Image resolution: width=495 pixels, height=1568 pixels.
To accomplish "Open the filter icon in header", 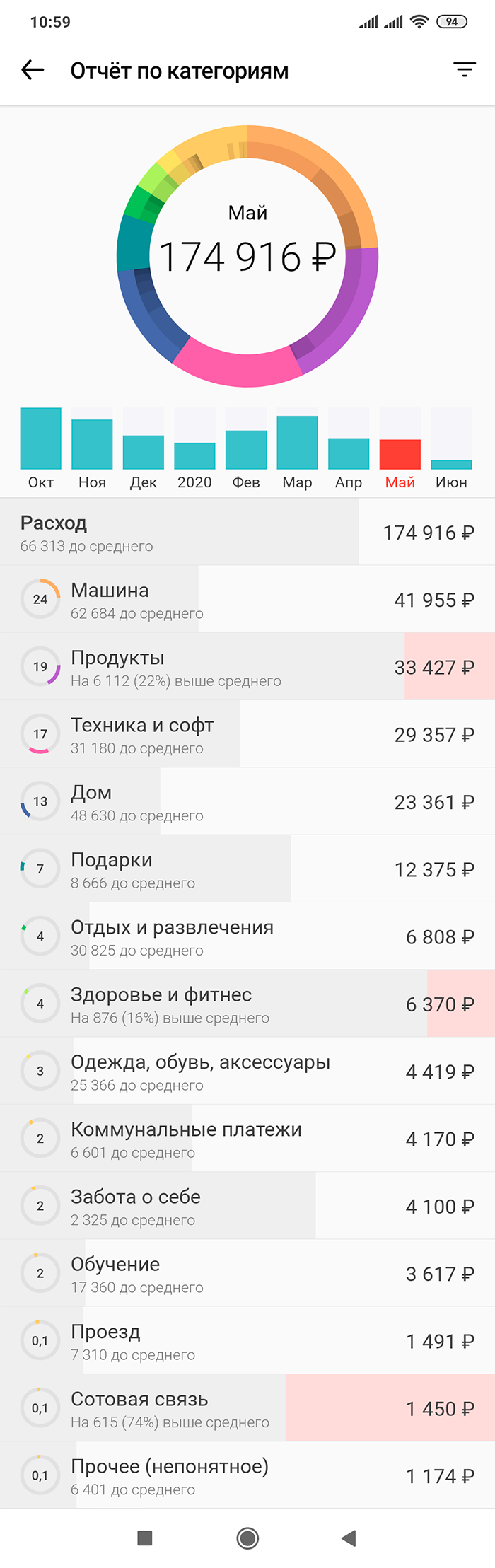I will pos(464,70).
